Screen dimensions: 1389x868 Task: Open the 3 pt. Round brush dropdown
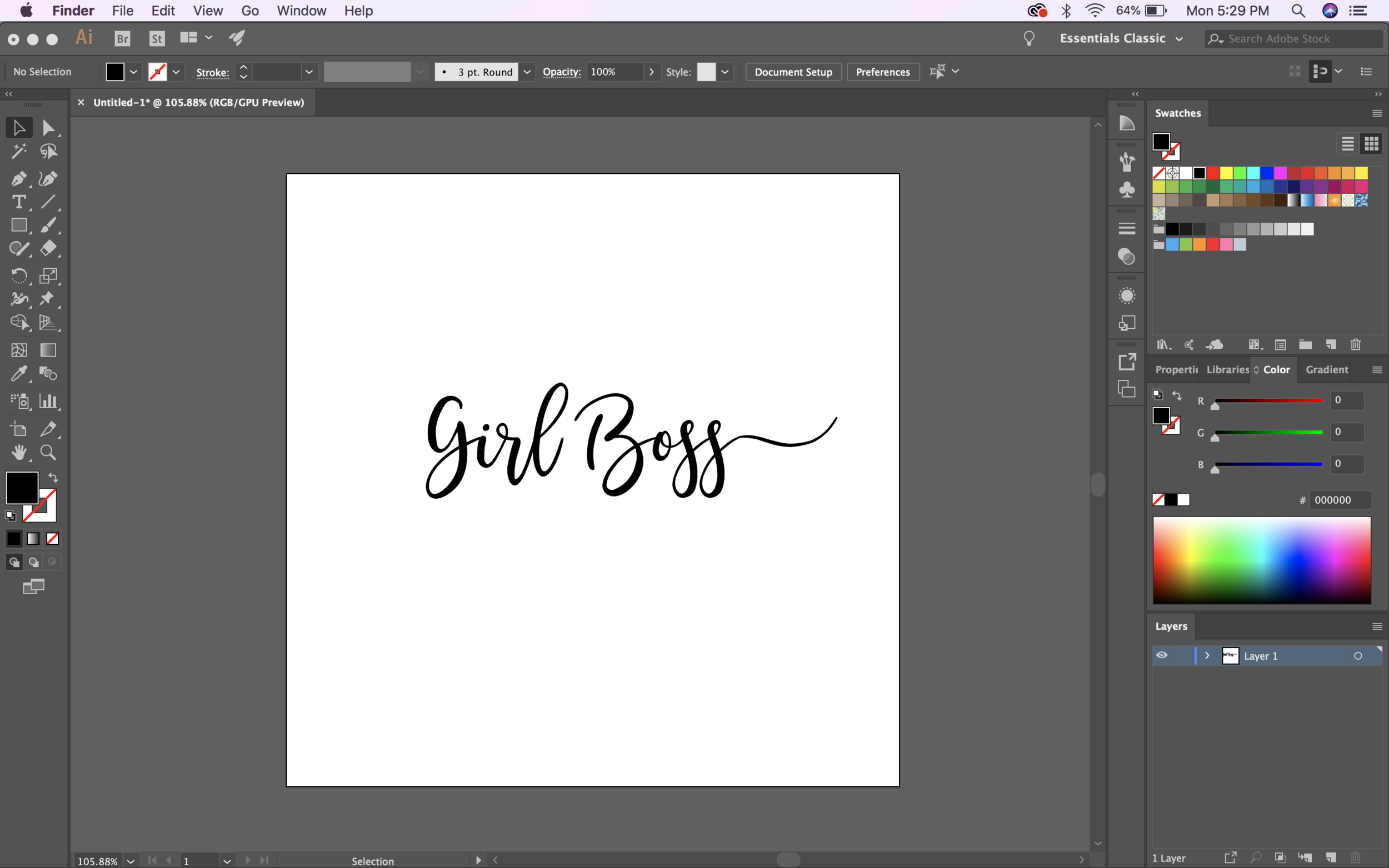pos(527,72)
